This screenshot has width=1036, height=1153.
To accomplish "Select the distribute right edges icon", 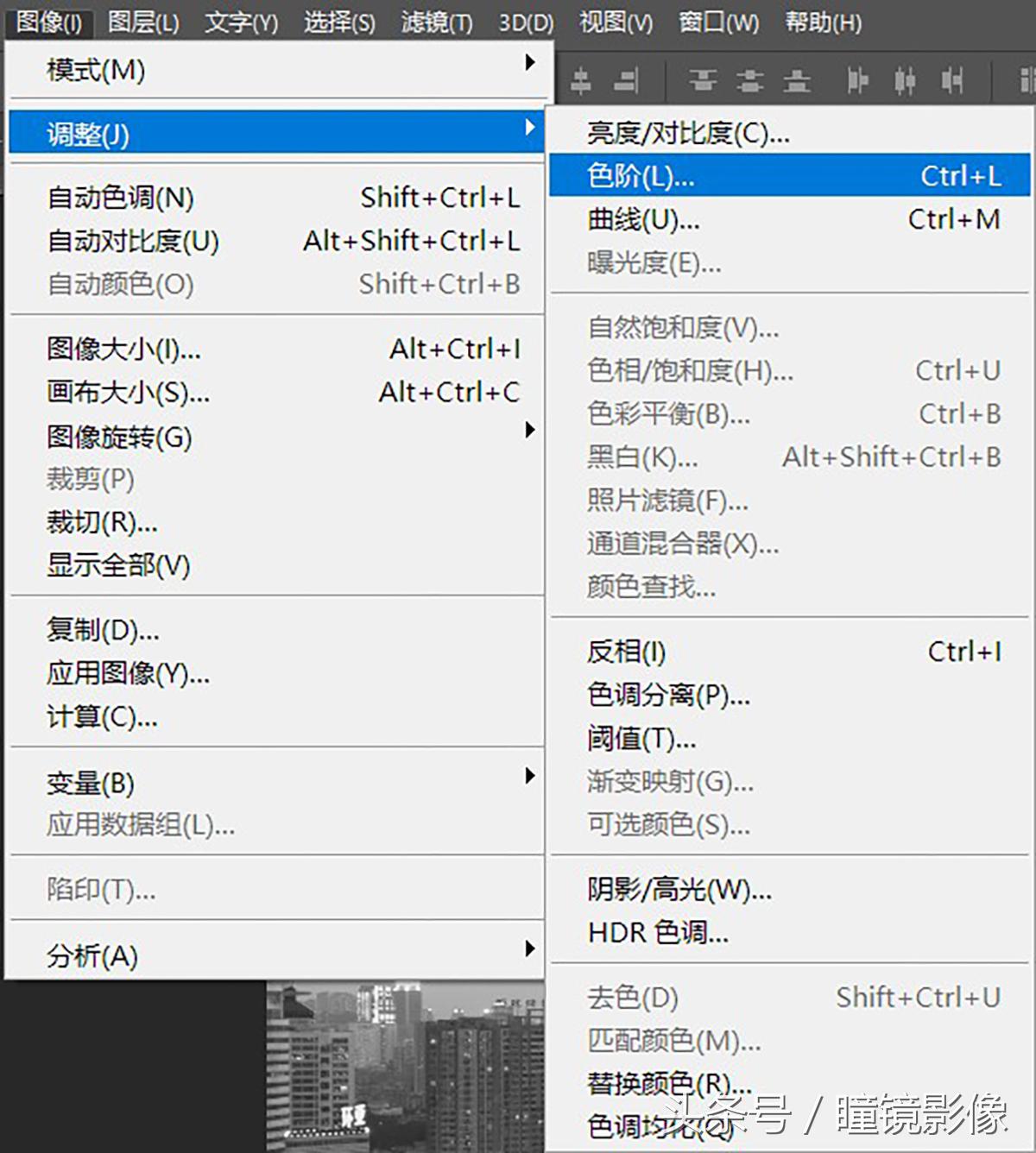I will [951, 82].
